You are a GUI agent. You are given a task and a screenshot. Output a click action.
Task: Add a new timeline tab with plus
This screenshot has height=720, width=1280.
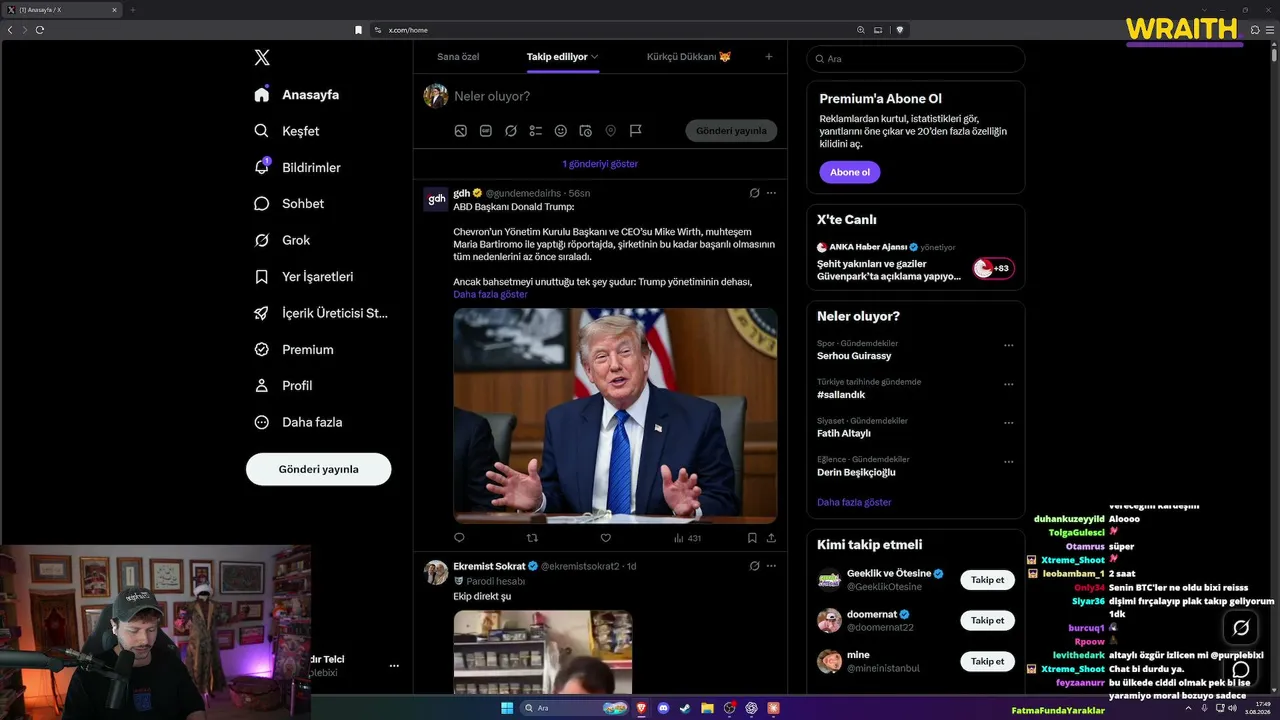click(769, 57)
